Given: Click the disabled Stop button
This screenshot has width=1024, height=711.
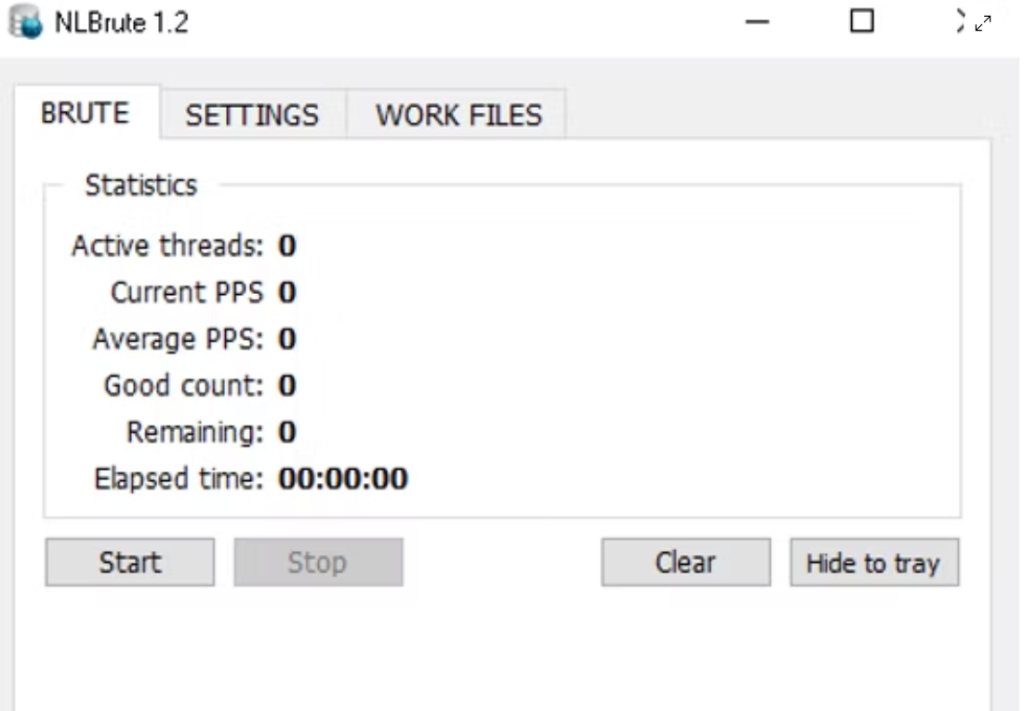Looking at the screenshot, I should pos(318,562).
